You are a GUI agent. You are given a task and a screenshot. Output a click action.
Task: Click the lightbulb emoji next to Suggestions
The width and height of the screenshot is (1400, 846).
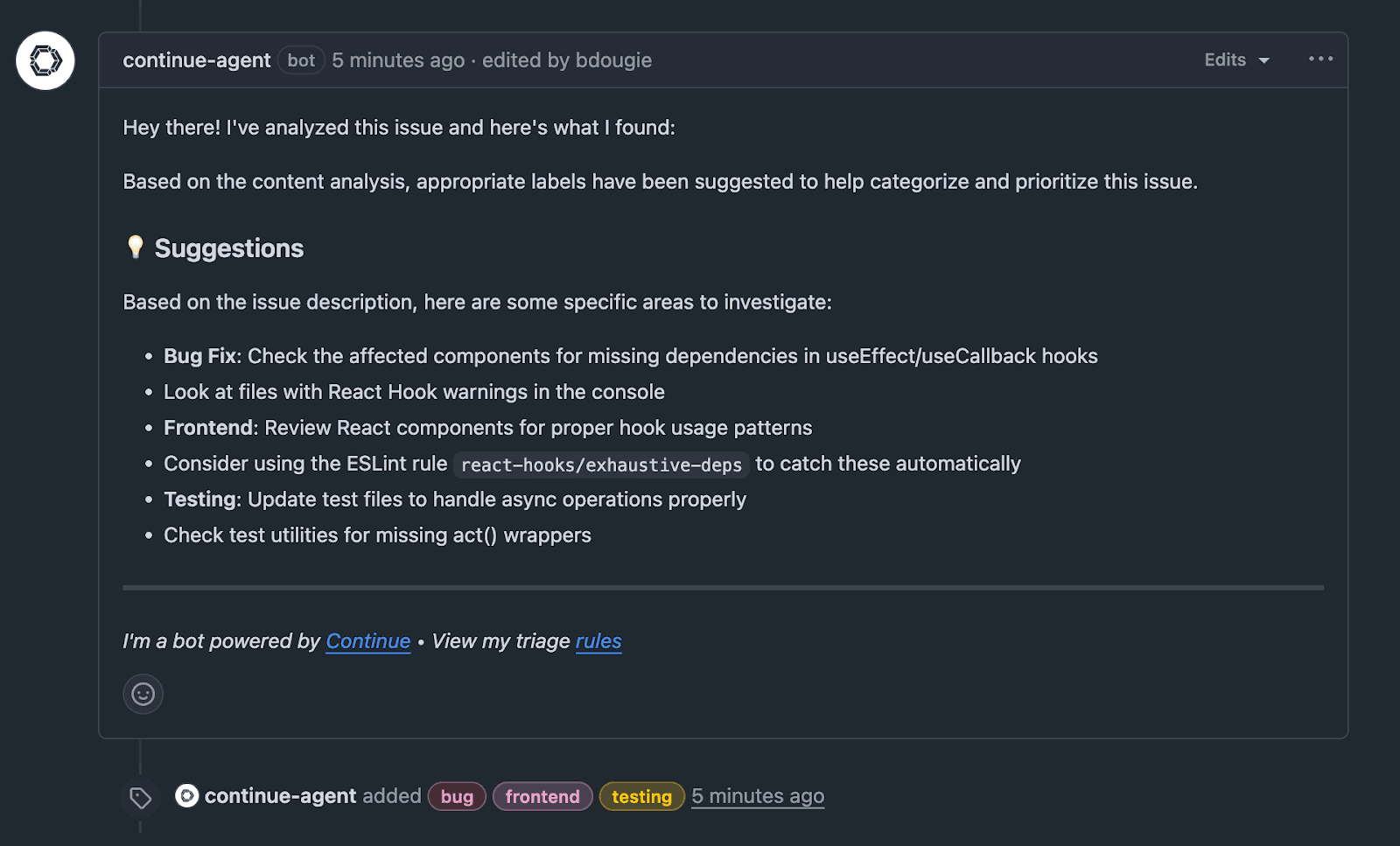click(x=135, y=248)
